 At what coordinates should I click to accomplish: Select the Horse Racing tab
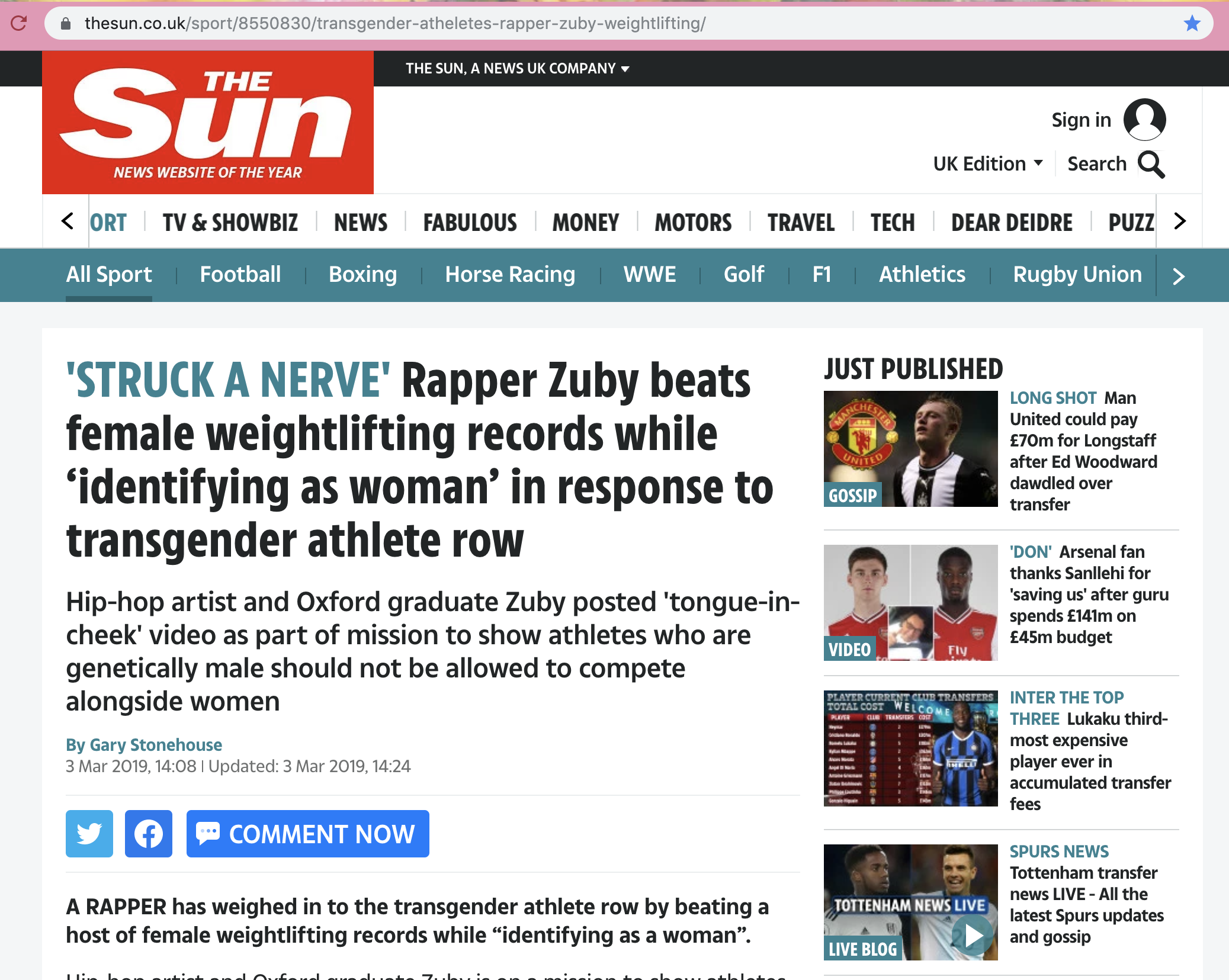(510, 275)
